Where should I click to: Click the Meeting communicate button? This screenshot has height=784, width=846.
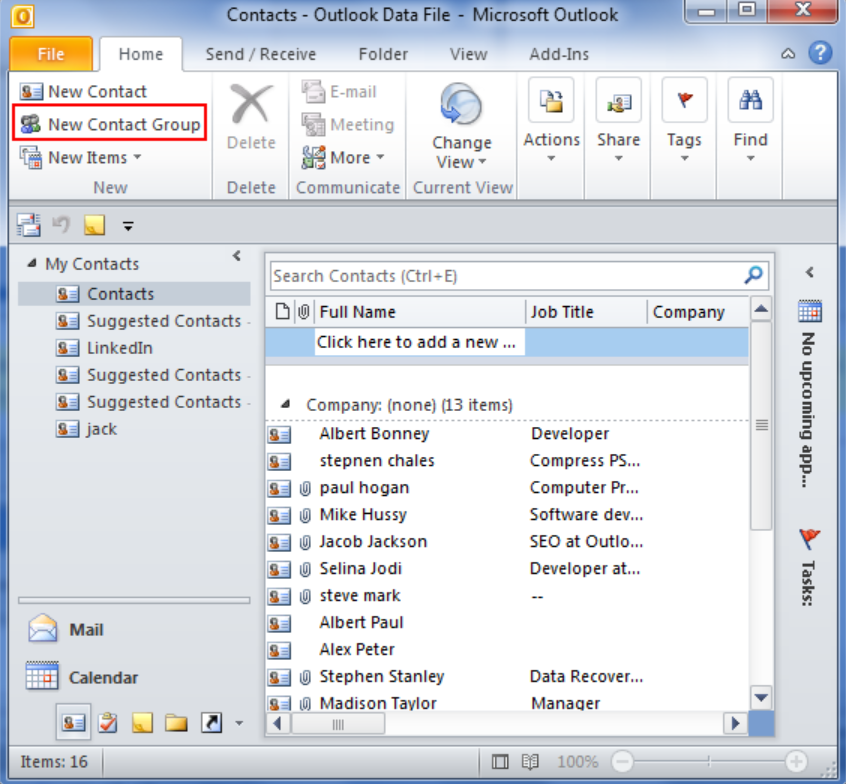click(348, 125)
